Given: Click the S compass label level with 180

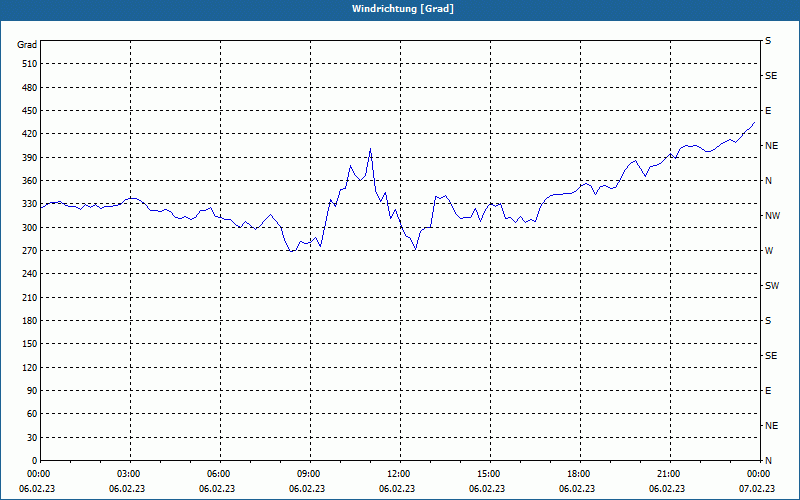Looking at the screenshot, I should pos(768,321).
